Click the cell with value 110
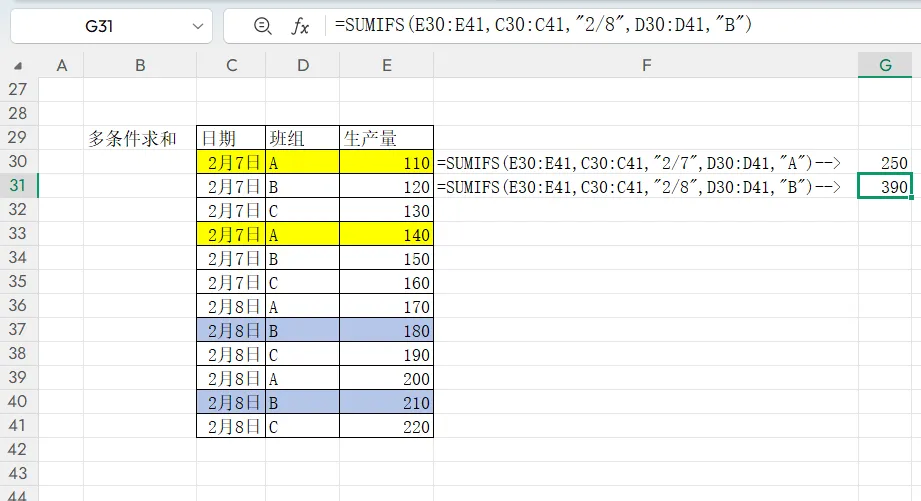921x501 pixels. tap(386, 162)
